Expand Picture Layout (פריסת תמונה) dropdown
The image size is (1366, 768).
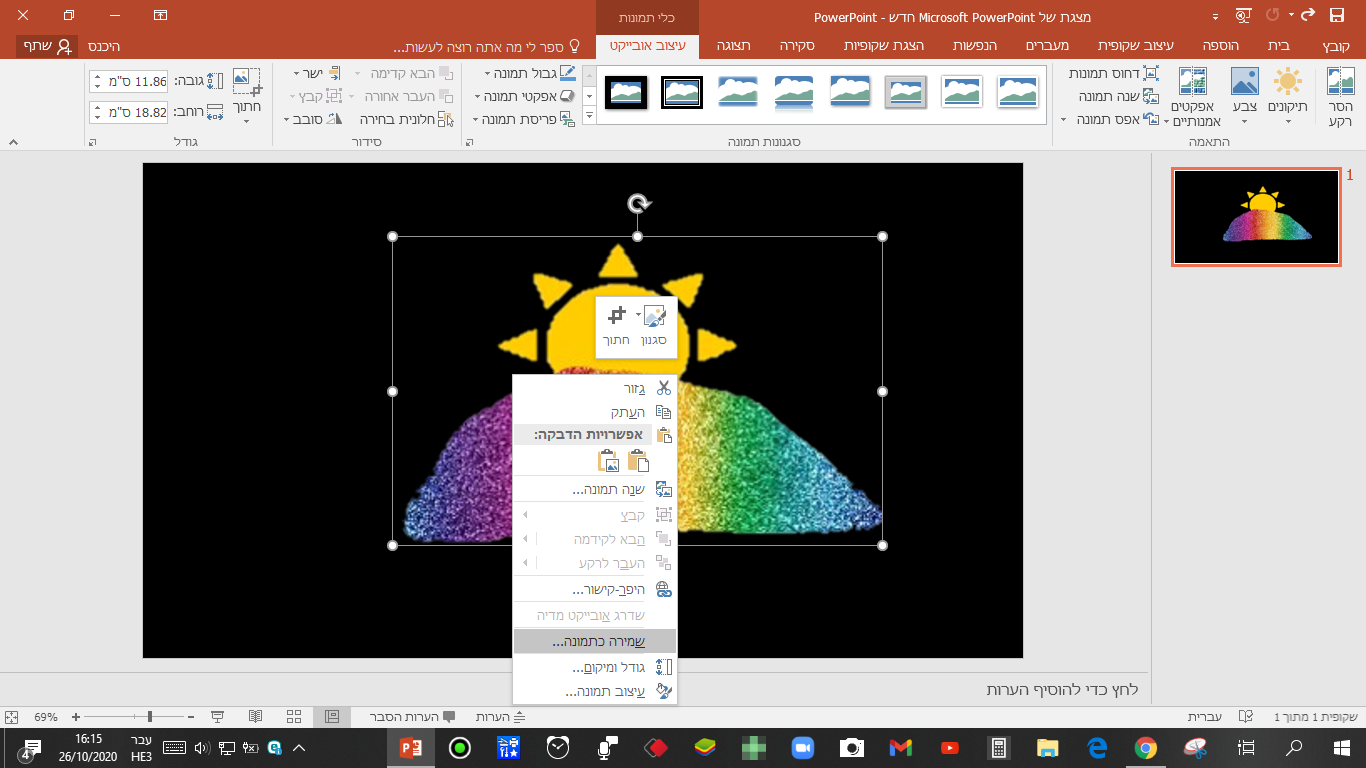click(x=477, y=120)
